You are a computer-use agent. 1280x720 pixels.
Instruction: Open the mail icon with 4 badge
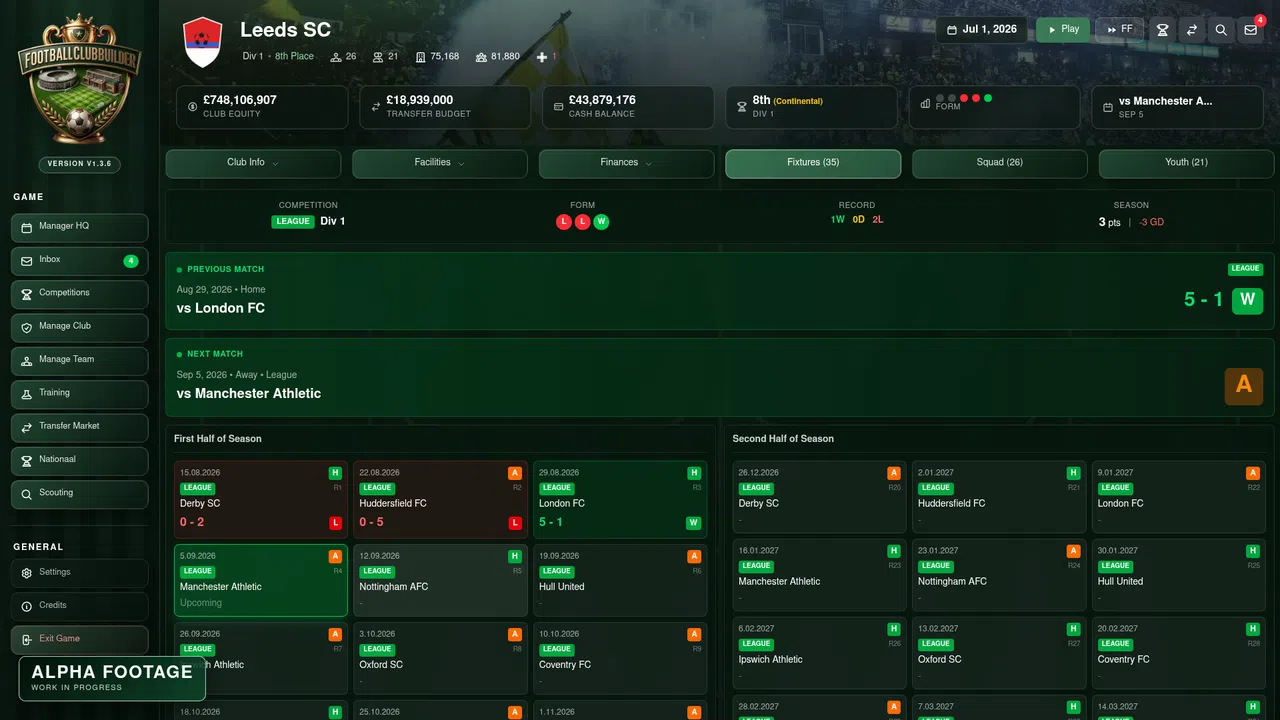(x=1250, y=30)
